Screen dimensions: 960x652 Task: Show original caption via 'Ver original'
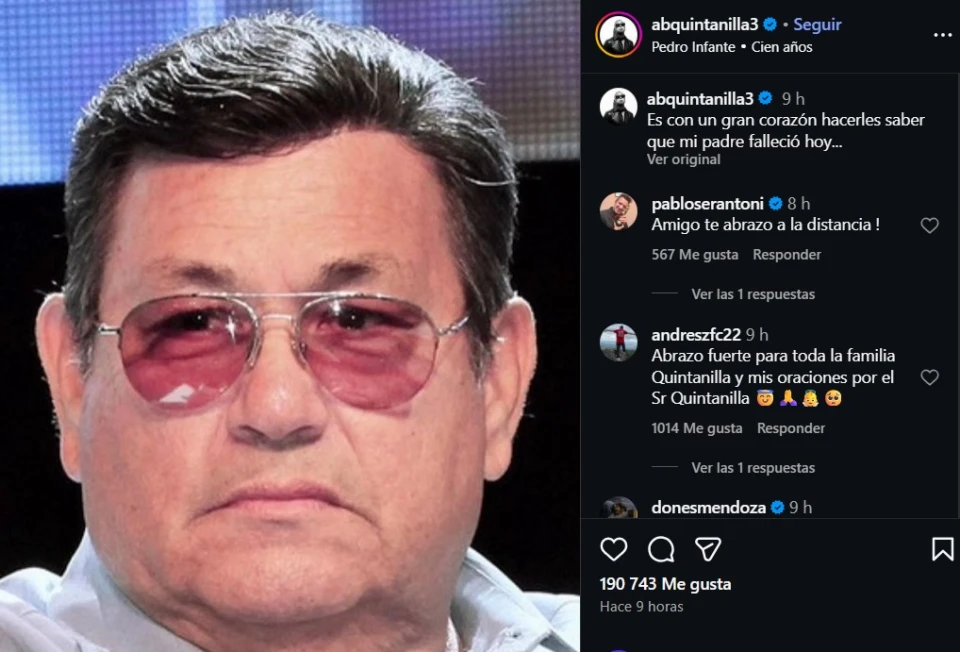683,160
